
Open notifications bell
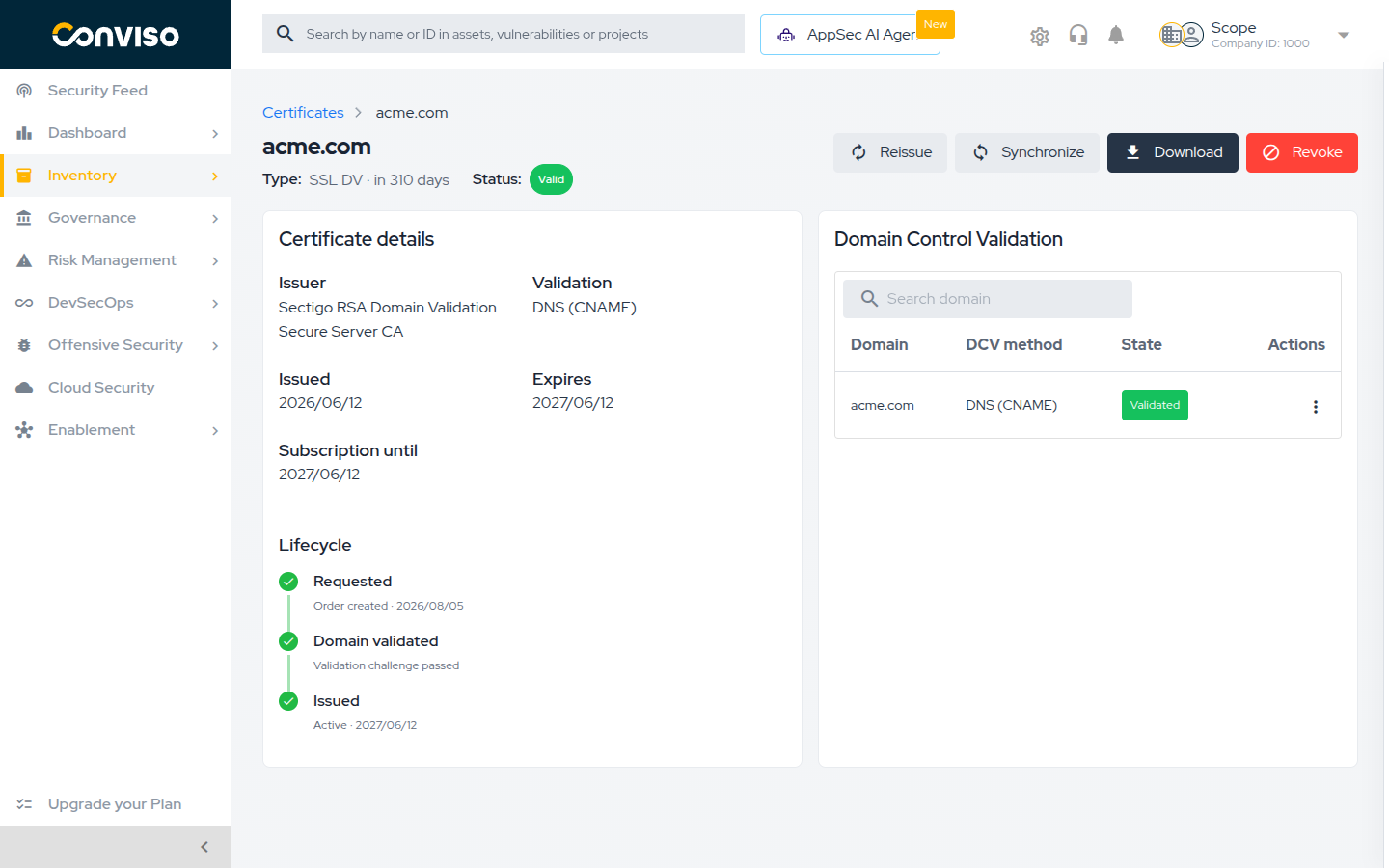[1116, 36]
